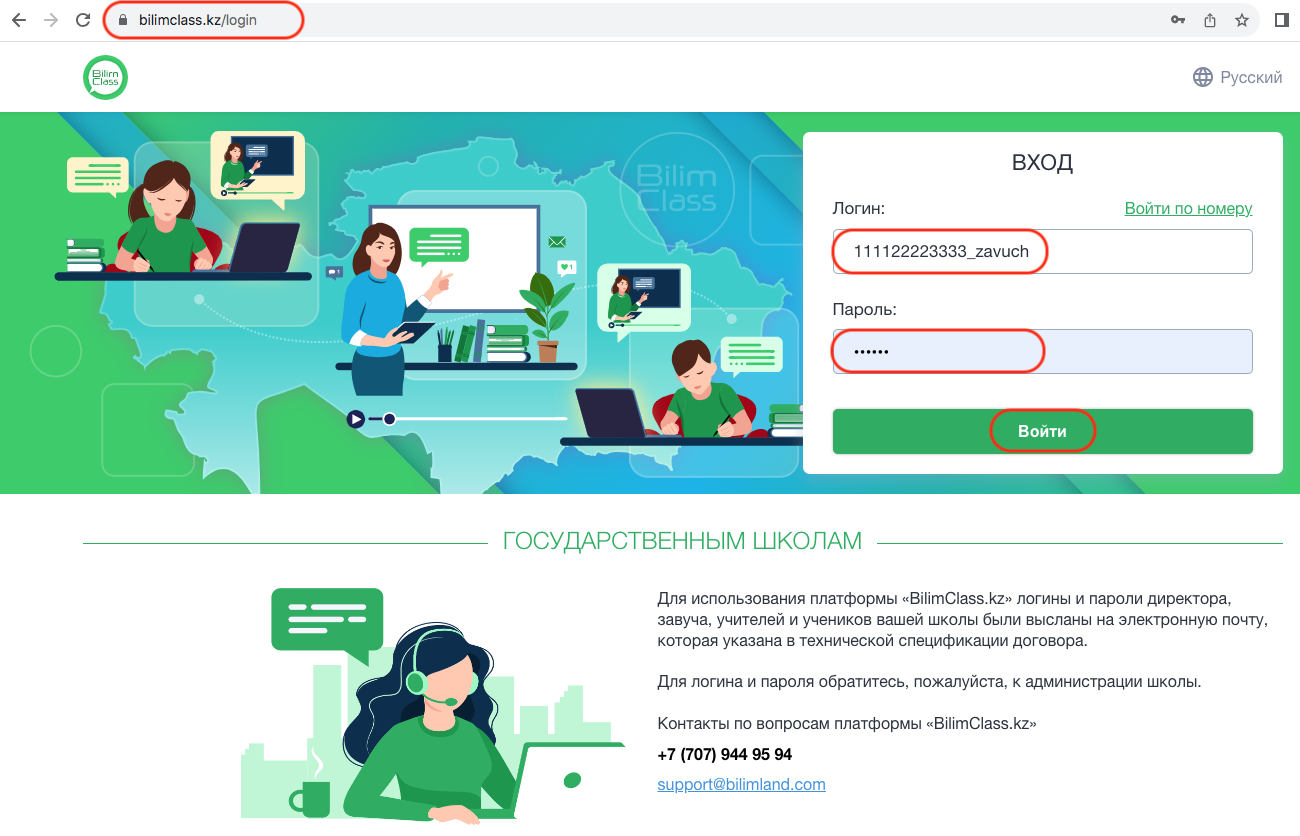Image resolution: width=1300 pixels, height=836 pixels.
Task: Focus the Пароль password field
Action: (x=1042, y=352)
